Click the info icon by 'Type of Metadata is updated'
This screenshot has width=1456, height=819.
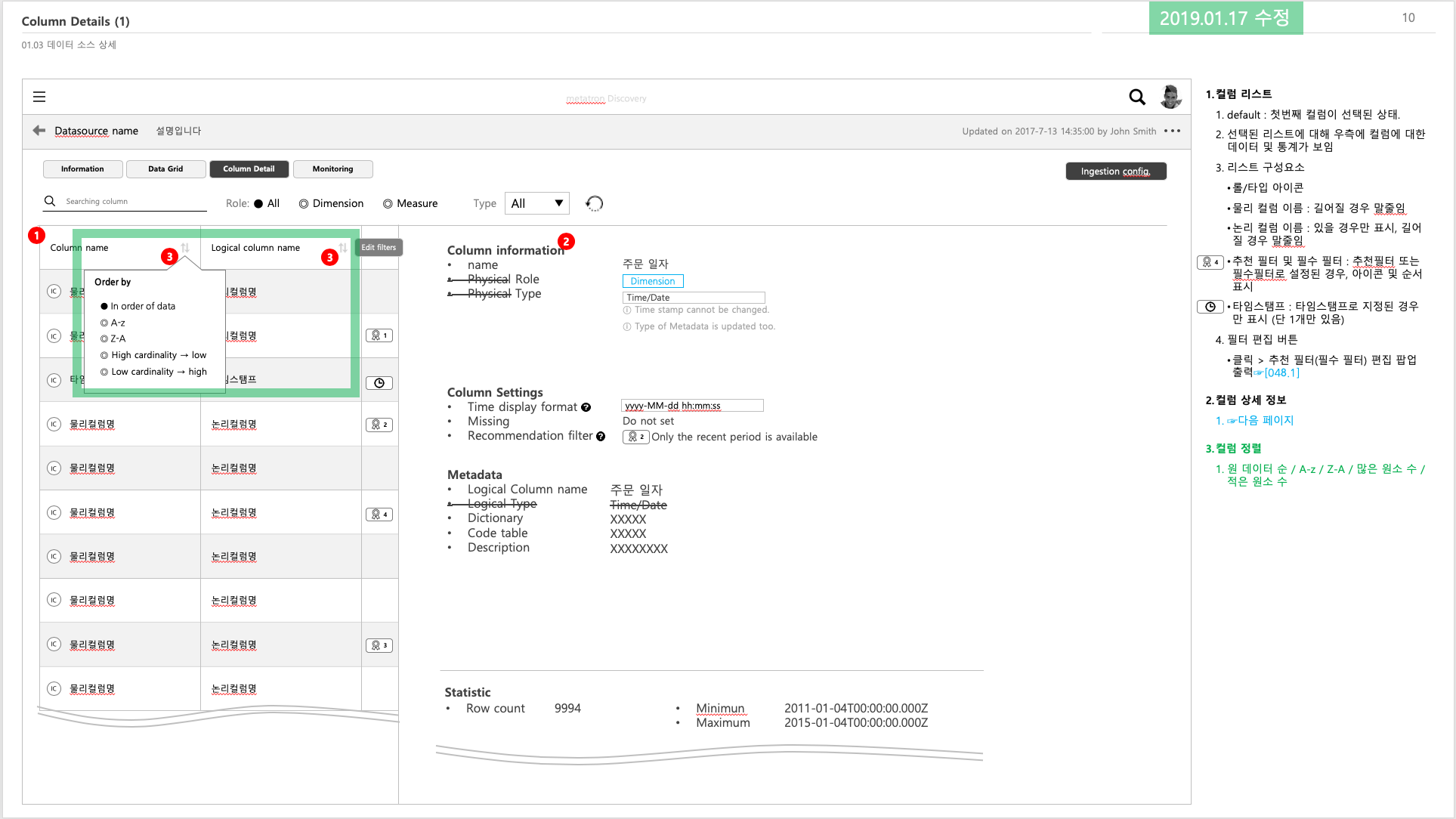tap(627, 326)
